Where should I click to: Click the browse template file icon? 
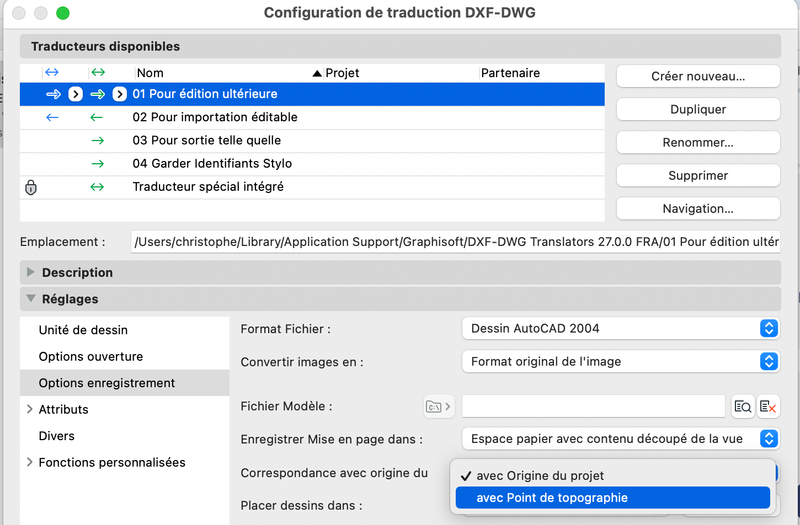[x=742, y=407]
